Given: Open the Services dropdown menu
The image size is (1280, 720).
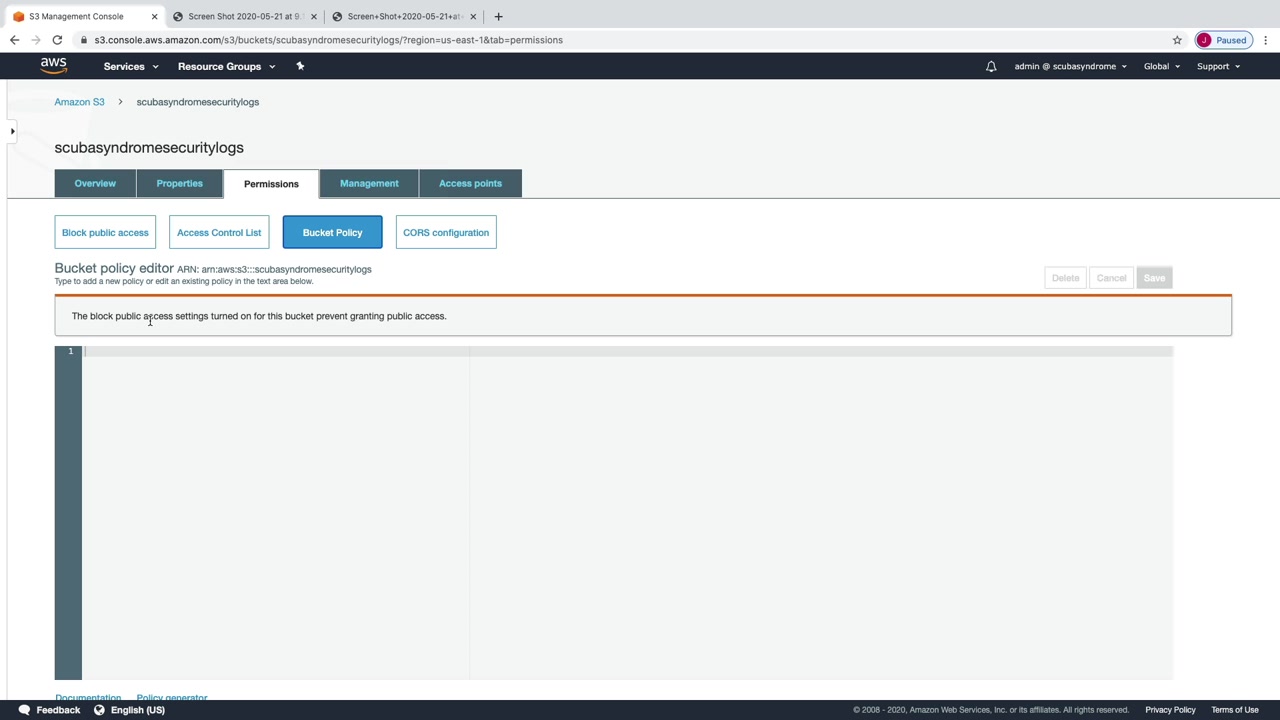Looking at the screenshot, I should (x=131, y=66).
